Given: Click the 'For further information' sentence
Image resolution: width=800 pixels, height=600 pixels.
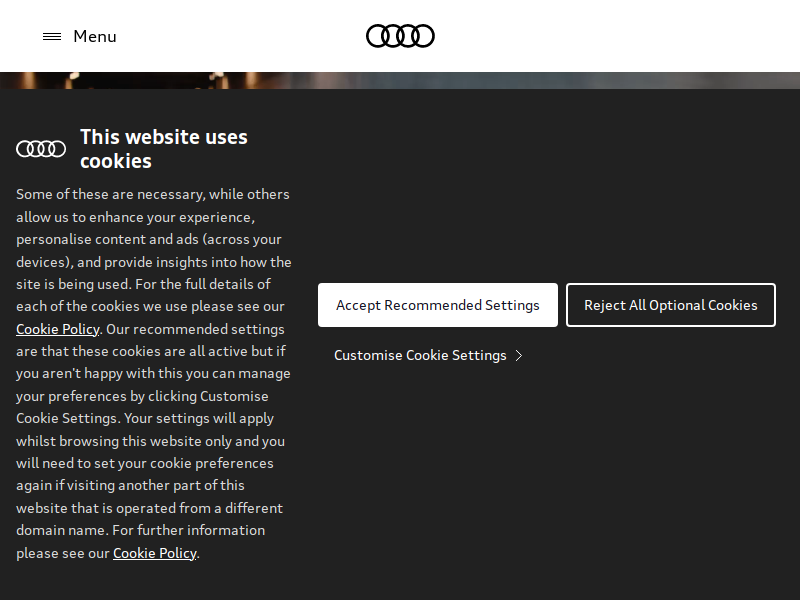Looking at the screenshot, I should [x=188, y=530].
